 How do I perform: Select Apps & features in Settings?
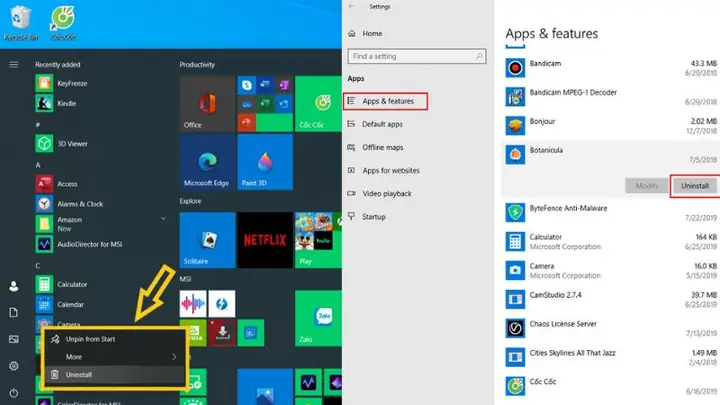386,101
